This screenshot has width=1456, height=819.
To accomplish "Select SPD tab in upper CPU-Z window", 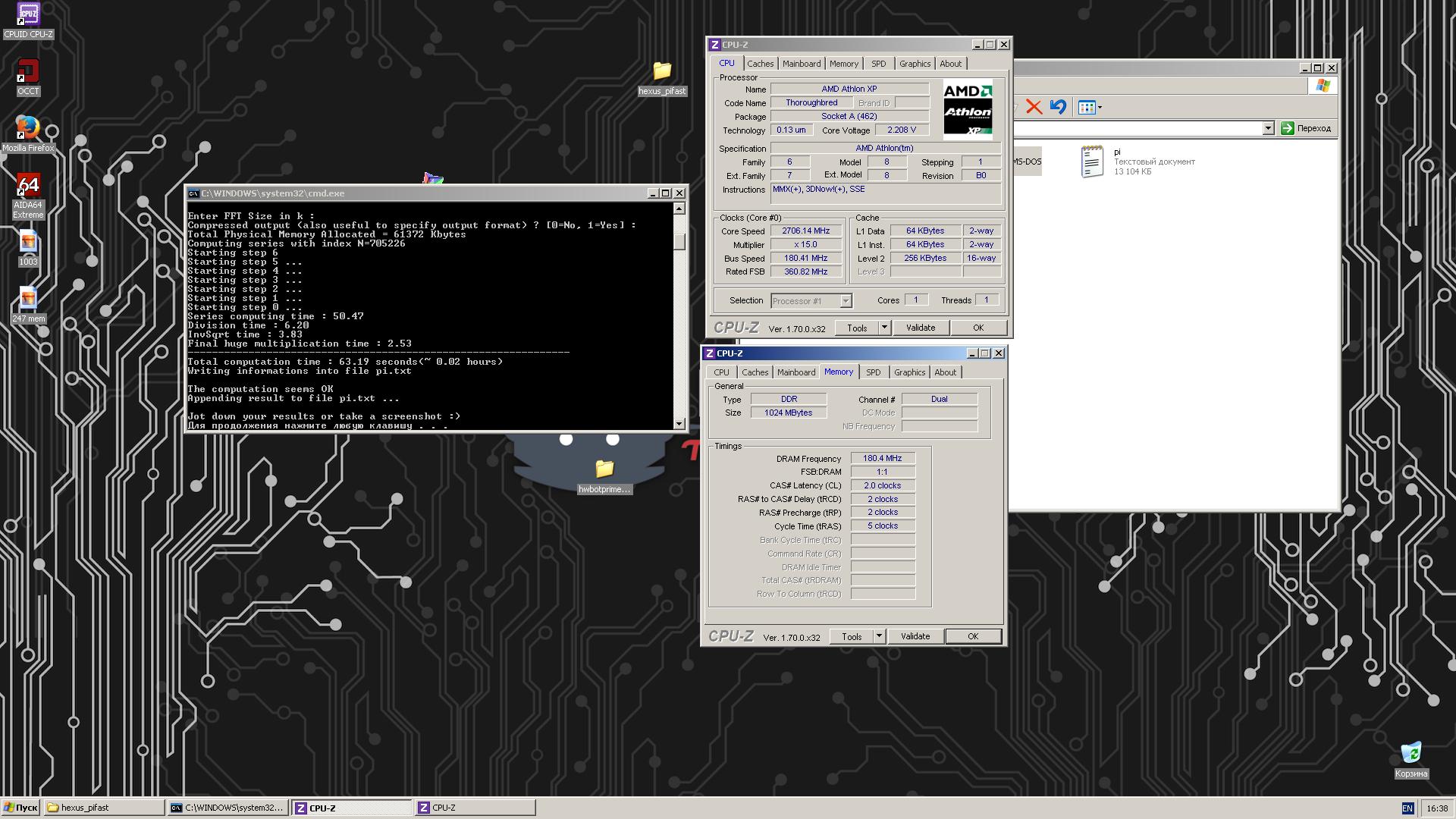I will (x=878, y=64).
